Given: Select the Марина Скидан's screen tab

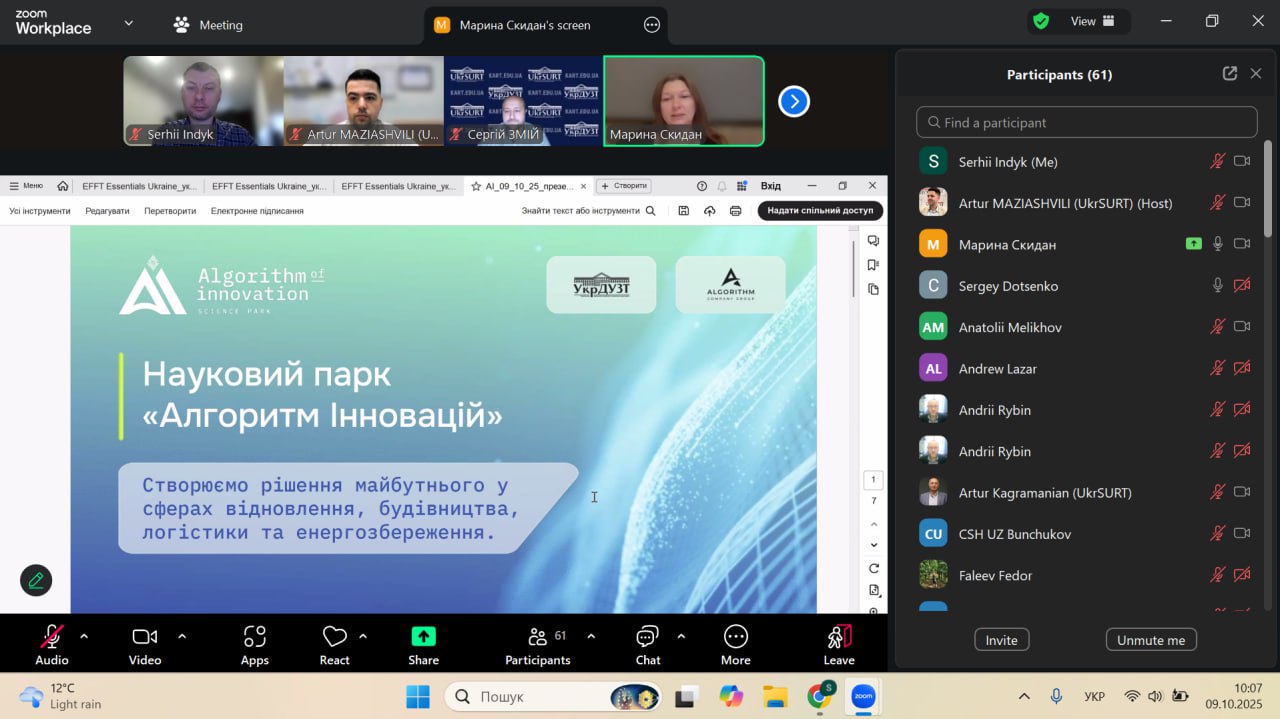Looking at the screenshot, I should click(524, 25).
